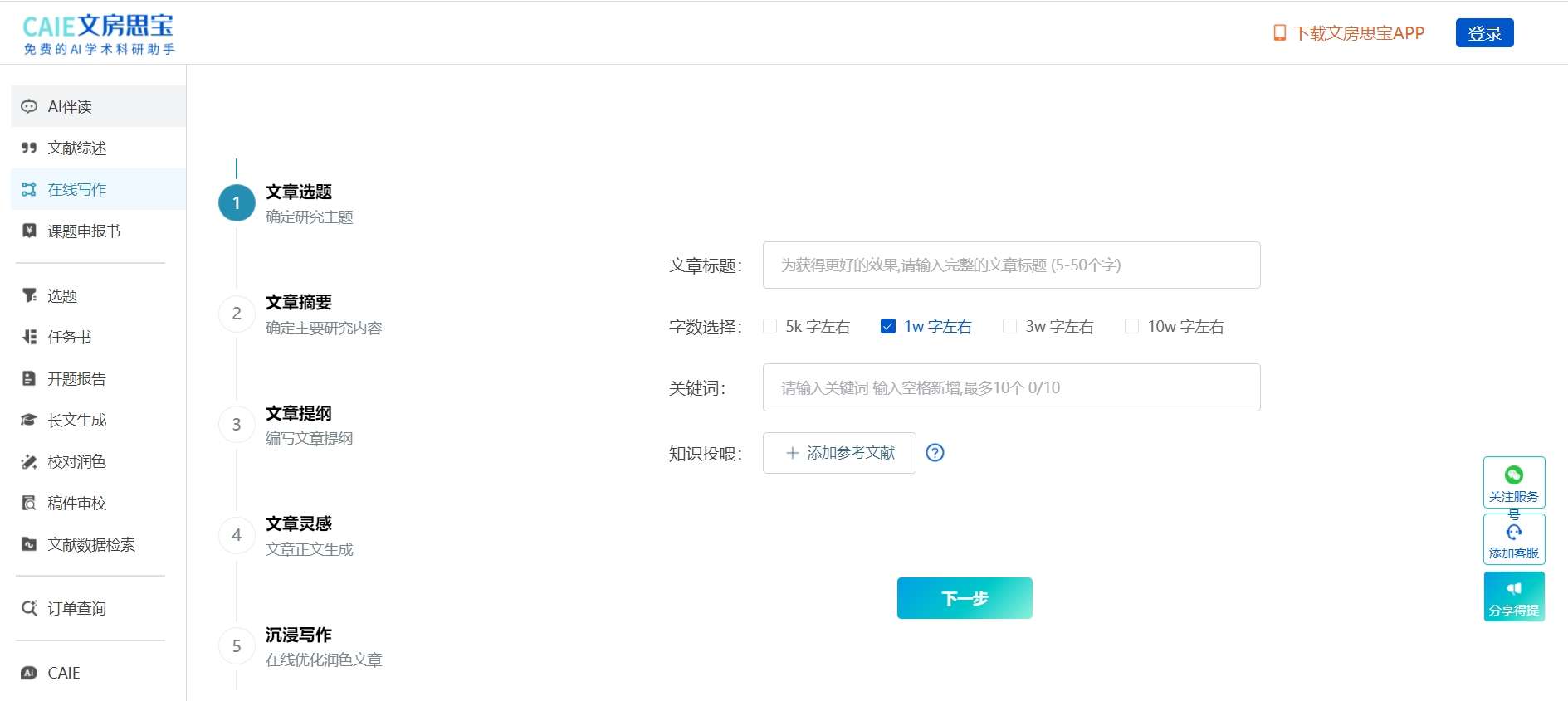The image size is (1568, 701).
Task: Click the 添加客服 headset icon
Action: tap(1514, 532)
